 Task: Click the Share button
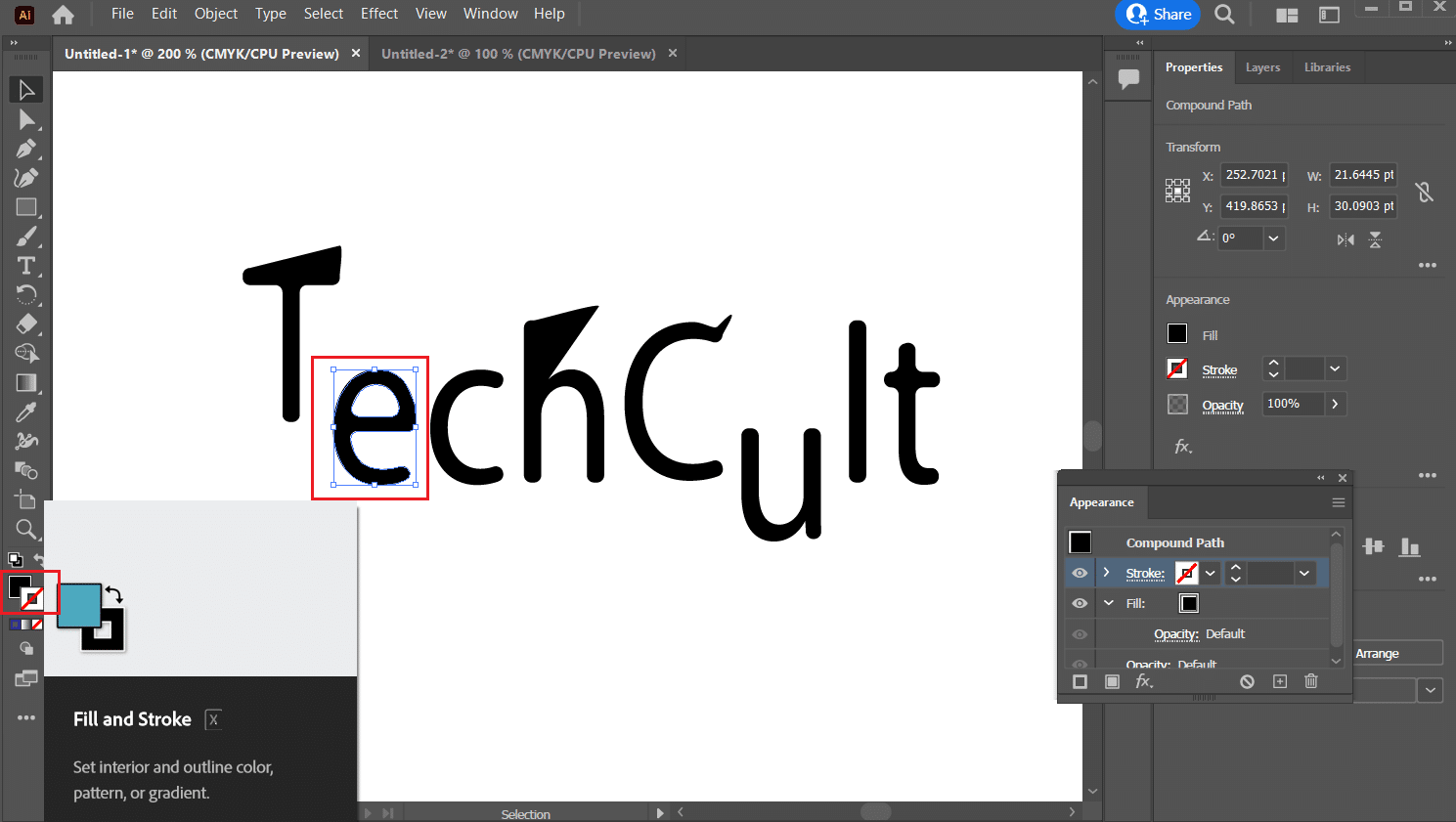tap(1158, 15)
